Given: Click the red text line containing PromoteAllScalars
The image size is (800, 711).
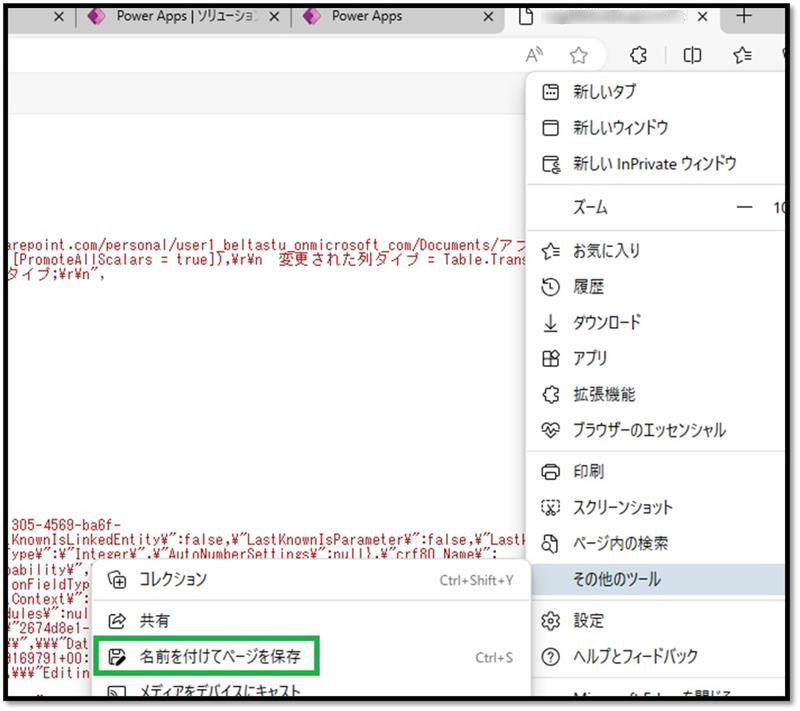Looking at the screenshot, I should (x=268, y=260).
